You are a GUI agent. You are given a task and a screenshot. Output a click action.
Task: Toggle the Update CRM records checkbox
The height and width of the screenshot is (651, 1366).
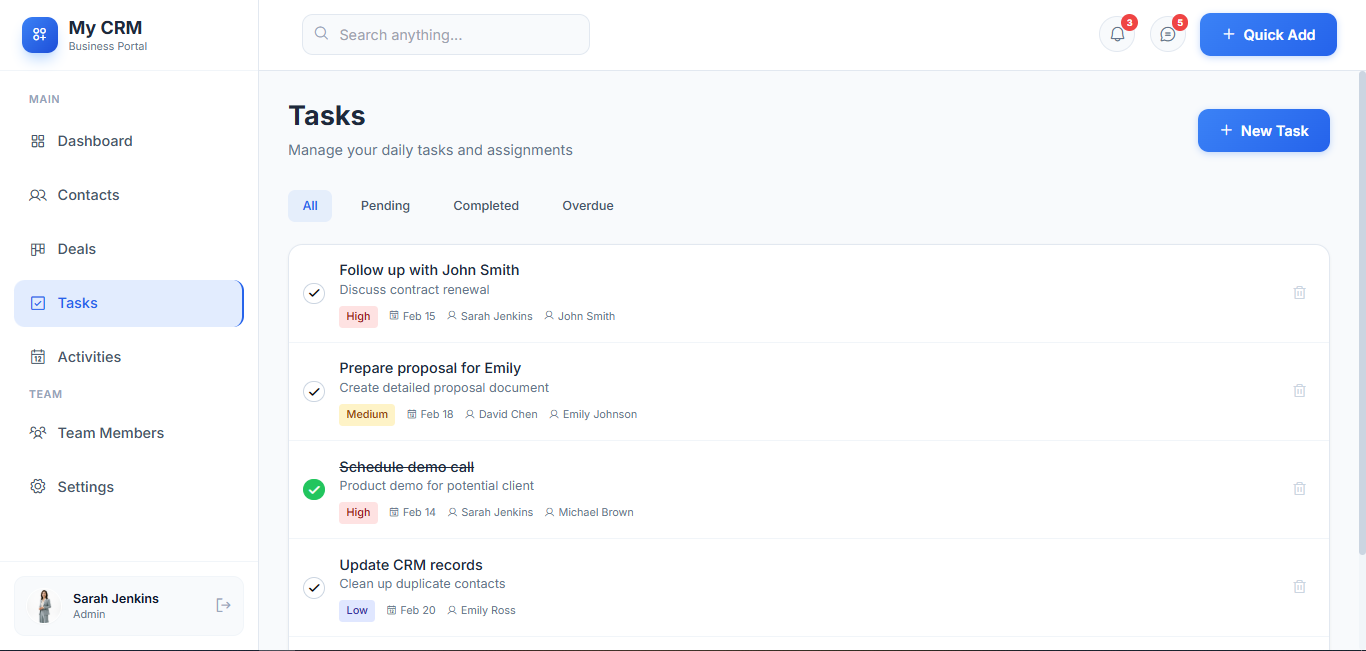click(x=314, y=587)
